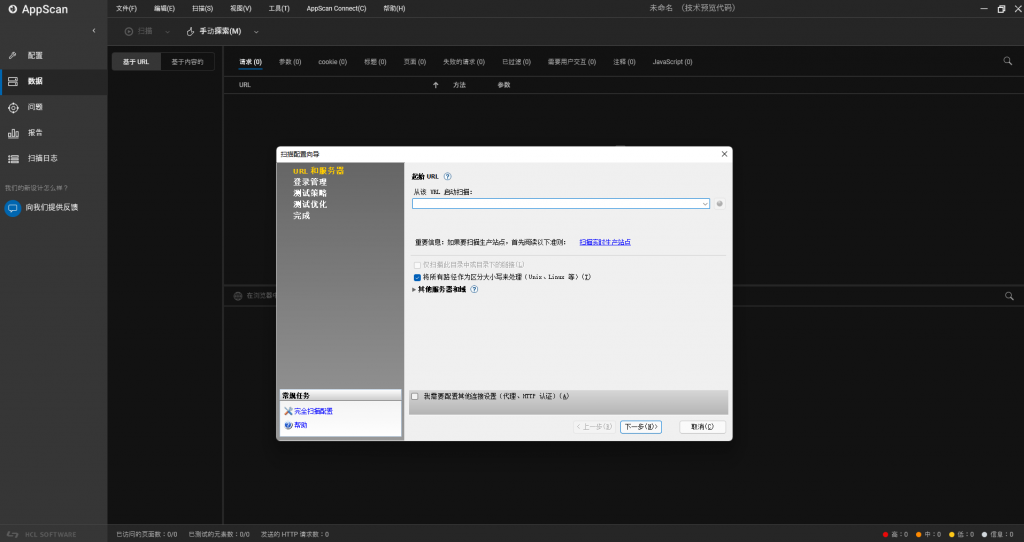Viewport: 1024px width, 542px height.
Task: Click the help icon beside 其他服务器和域
Action: tap(474, 289)
